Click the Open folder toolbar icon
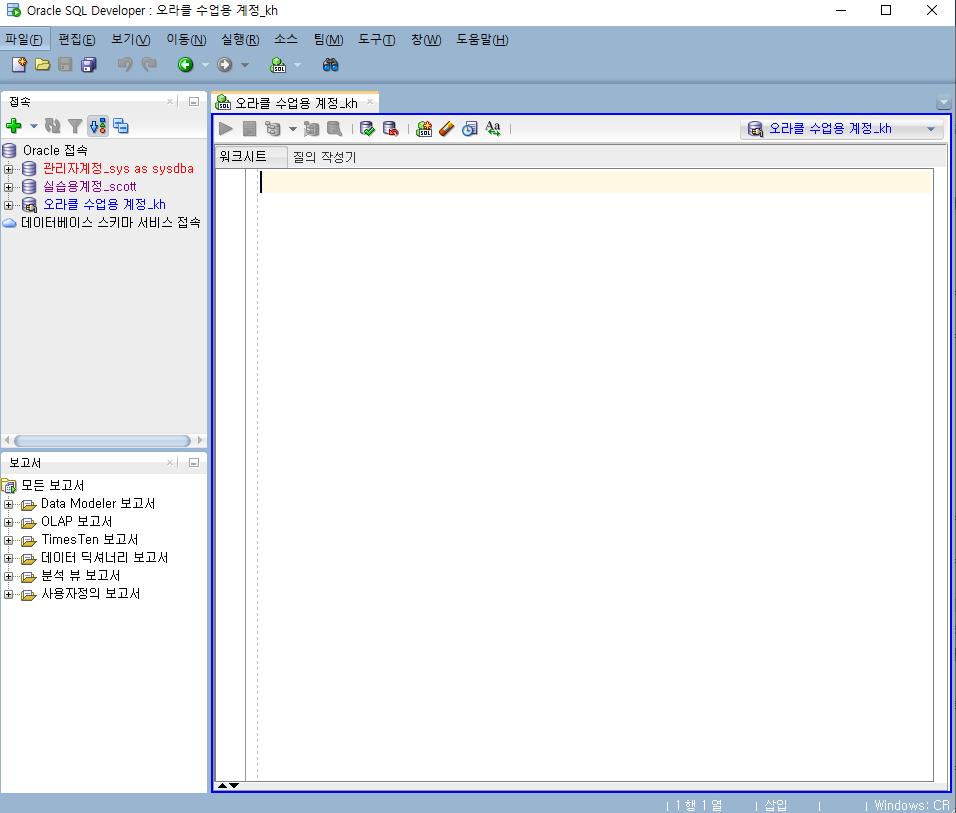This screenshot has width=956, height=813. [x=42, y=65]
